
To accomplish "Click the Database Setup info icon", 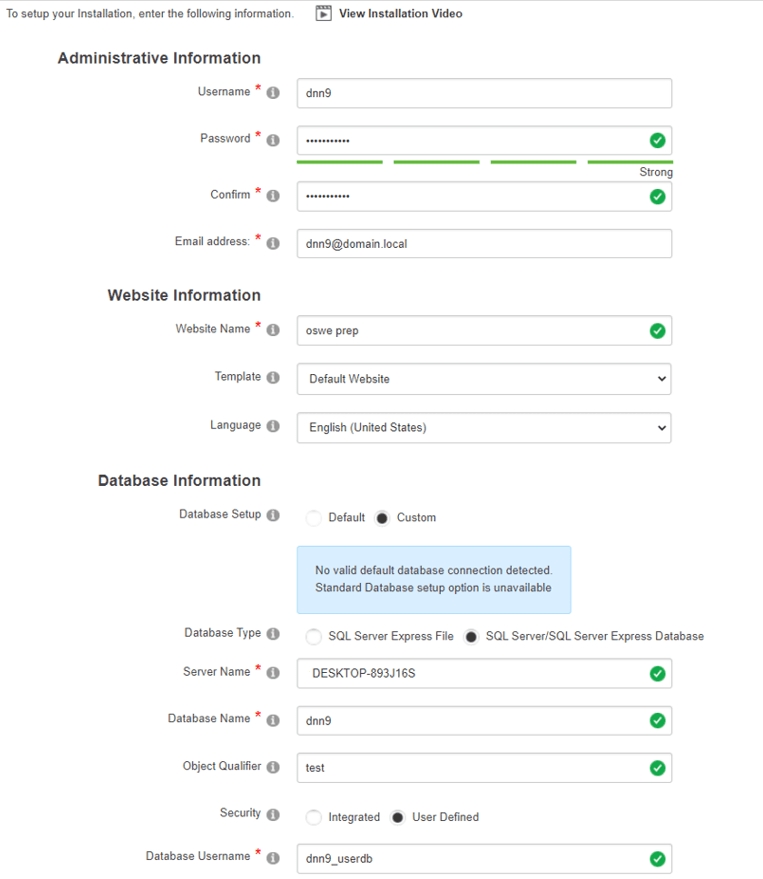I will [x=273, y=516].
